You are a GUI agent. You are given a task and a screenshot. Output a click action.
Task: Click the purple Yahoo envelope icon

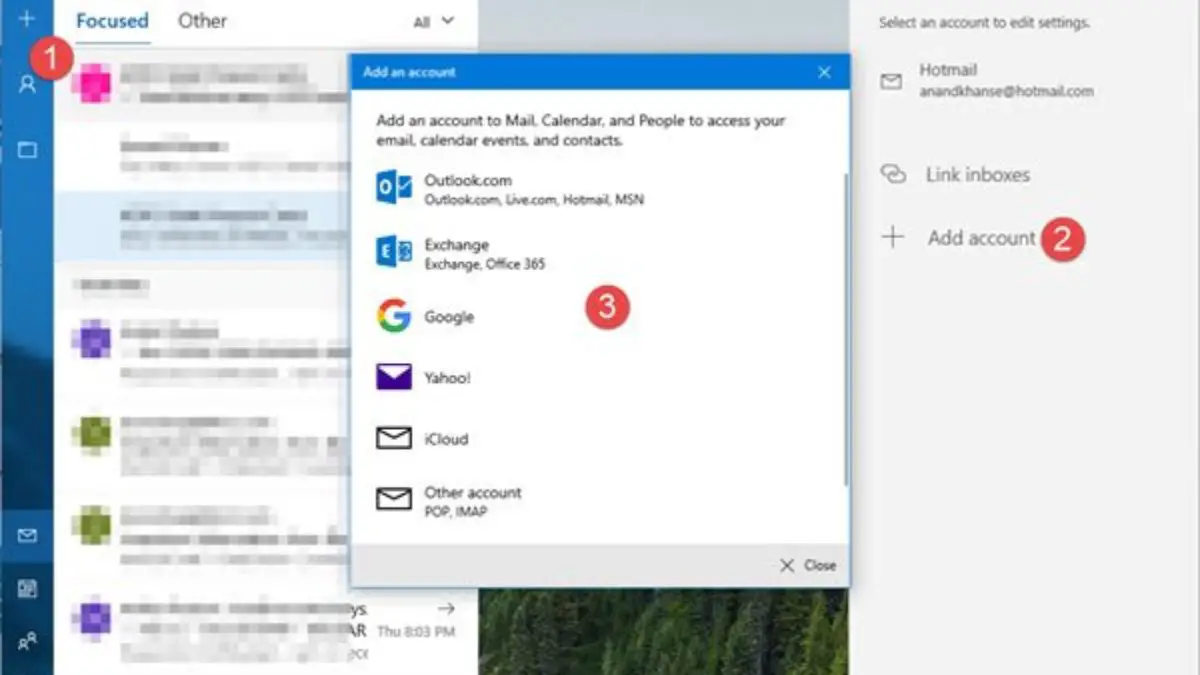(394, 377)
